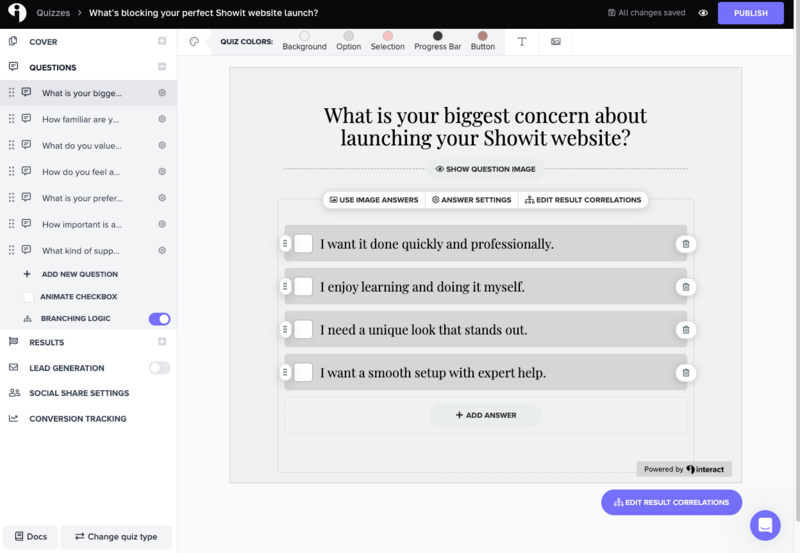
Task: Delete answer 'I enjoy learning and doing it myself'
Action: tap(686, 287)
